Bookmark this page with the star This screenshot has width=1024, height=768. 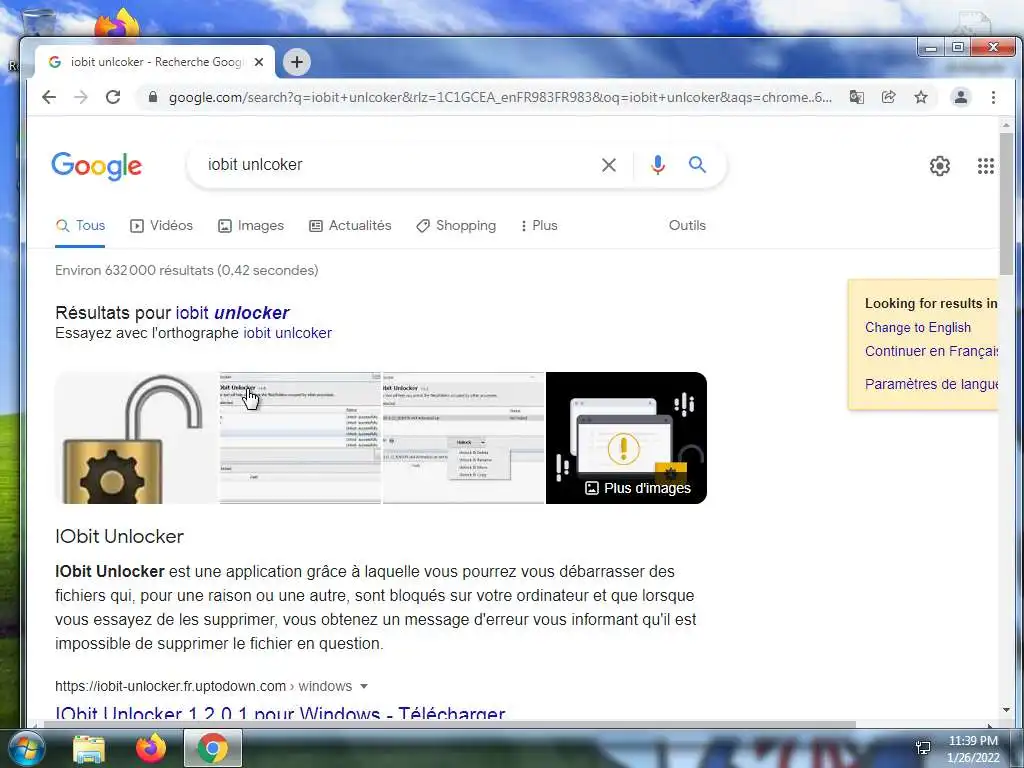921,97
